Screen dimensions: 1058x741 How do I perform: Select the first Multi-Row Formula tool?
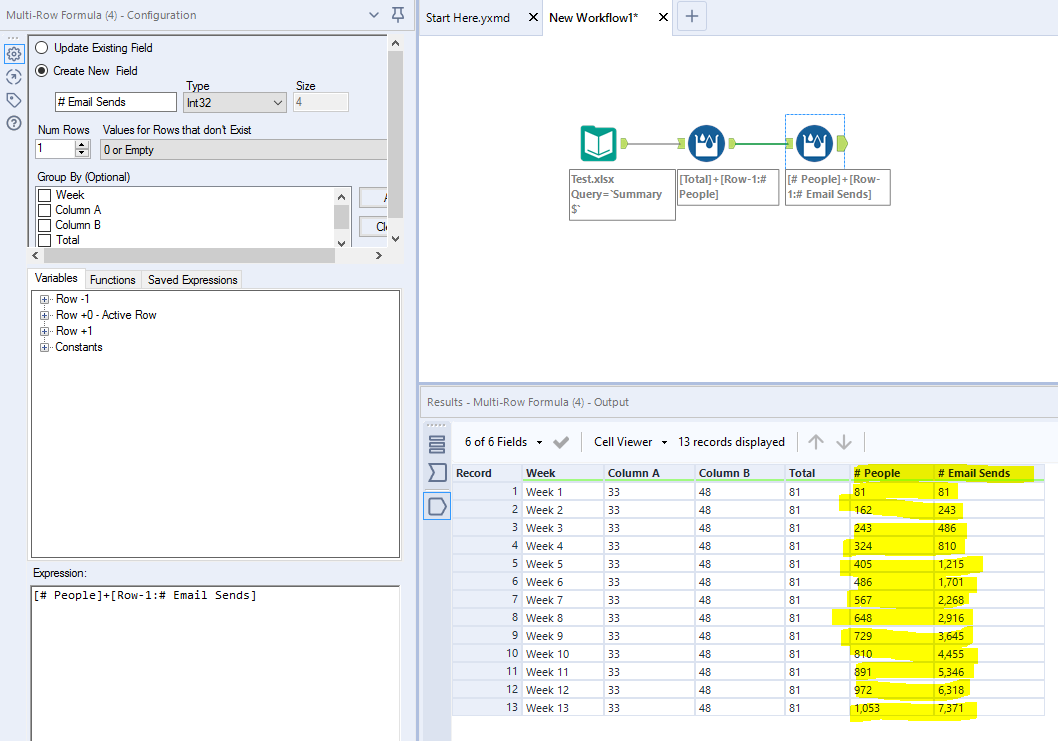click(707, 144)
